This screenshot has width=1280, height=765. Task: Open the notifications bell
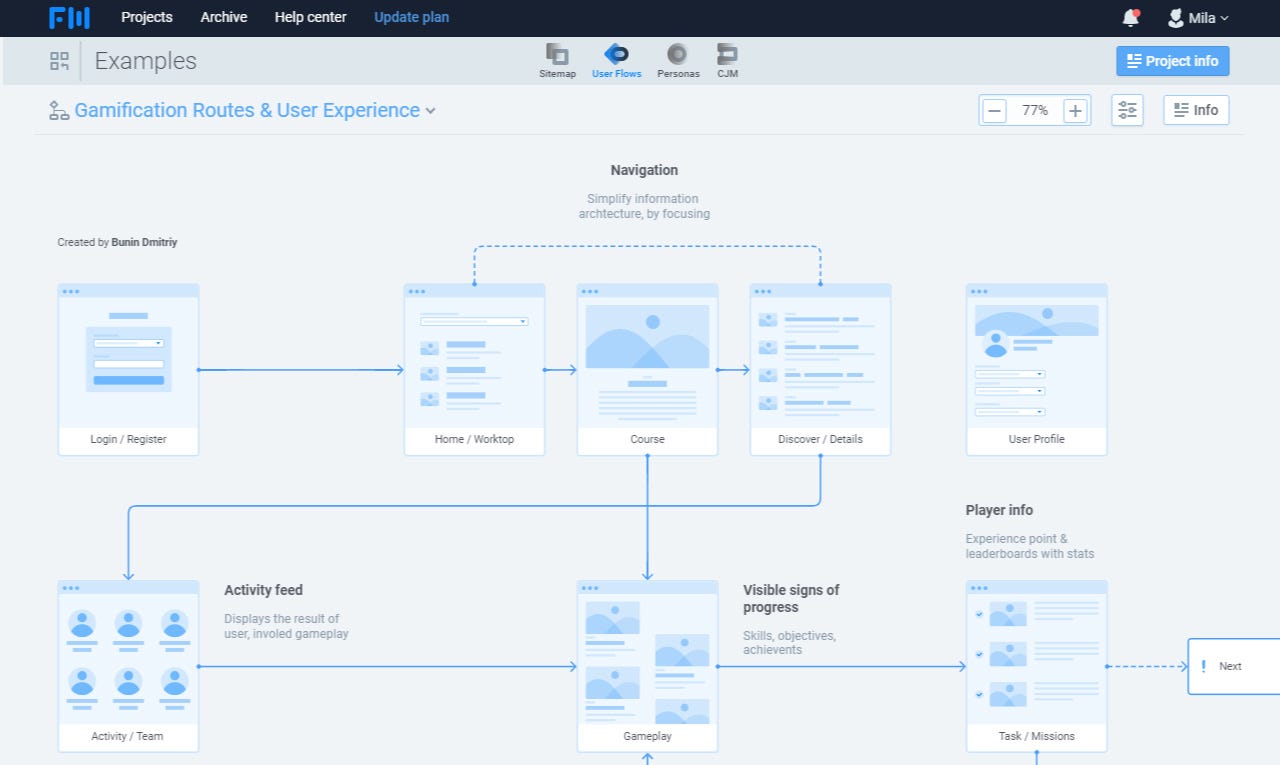tap(1130, 17)
